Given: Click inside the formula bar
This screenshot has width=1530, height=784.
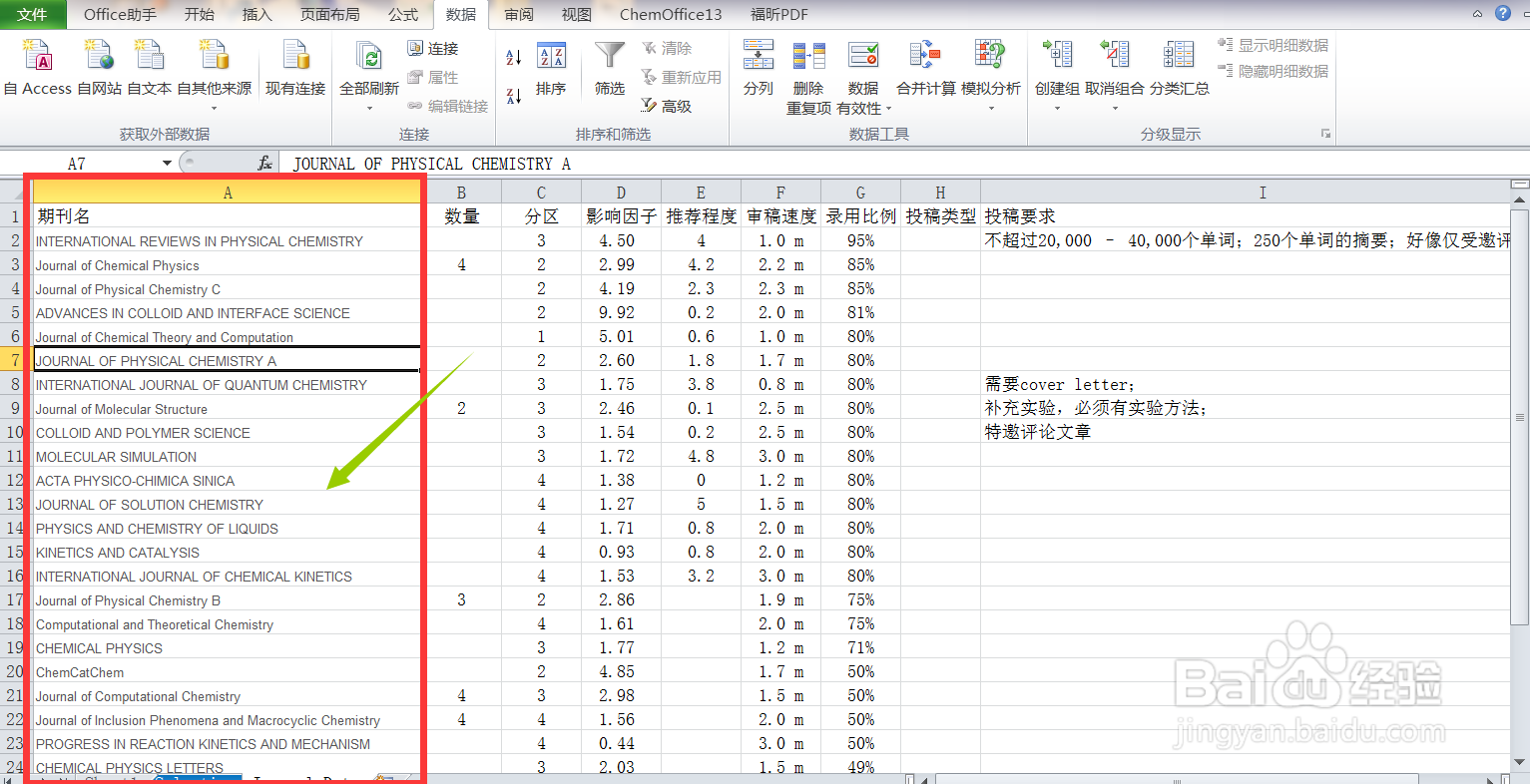Looking at the screenshot, I should coord(599,163).
